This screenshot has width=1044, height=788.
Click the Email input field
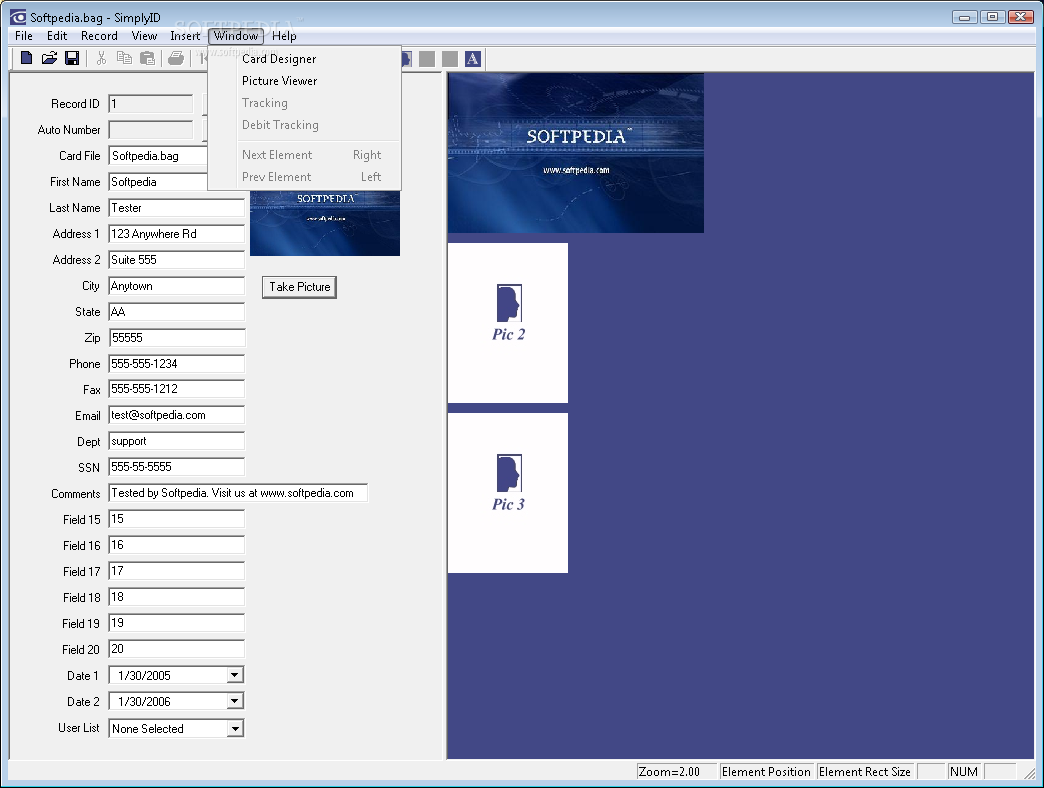(176, 415)
